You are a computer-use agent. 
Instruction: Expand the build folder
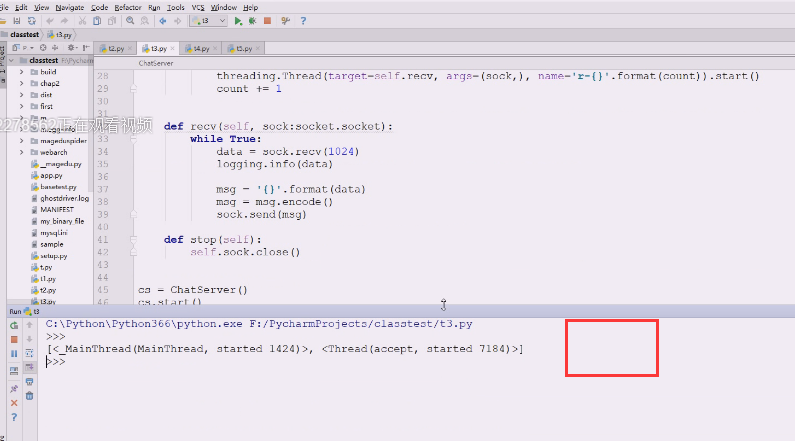point(21,72)
